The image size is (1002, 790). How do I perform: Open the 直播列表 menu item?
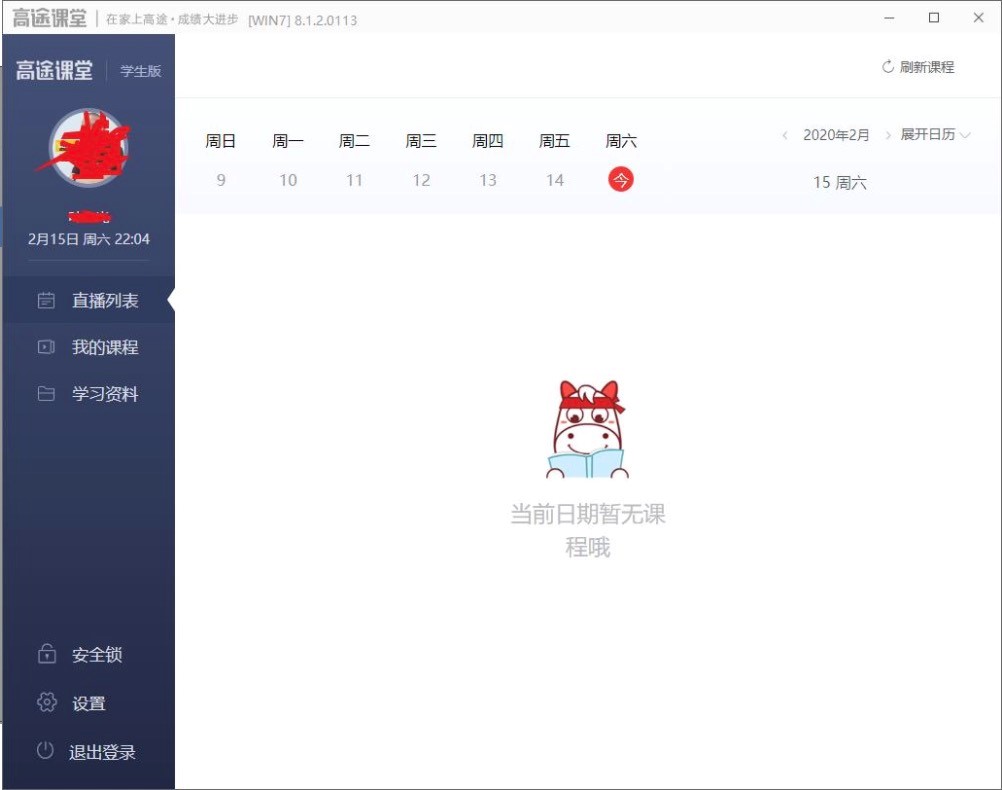coord(88,300)
